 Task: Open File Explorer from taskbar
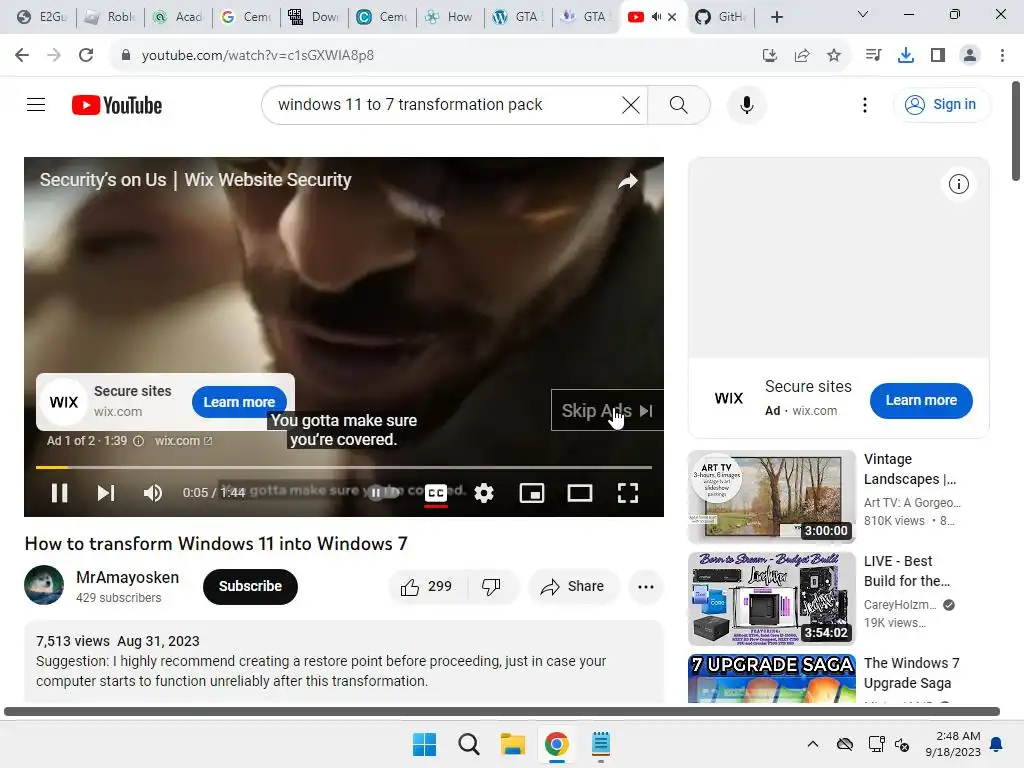point(513,744)
